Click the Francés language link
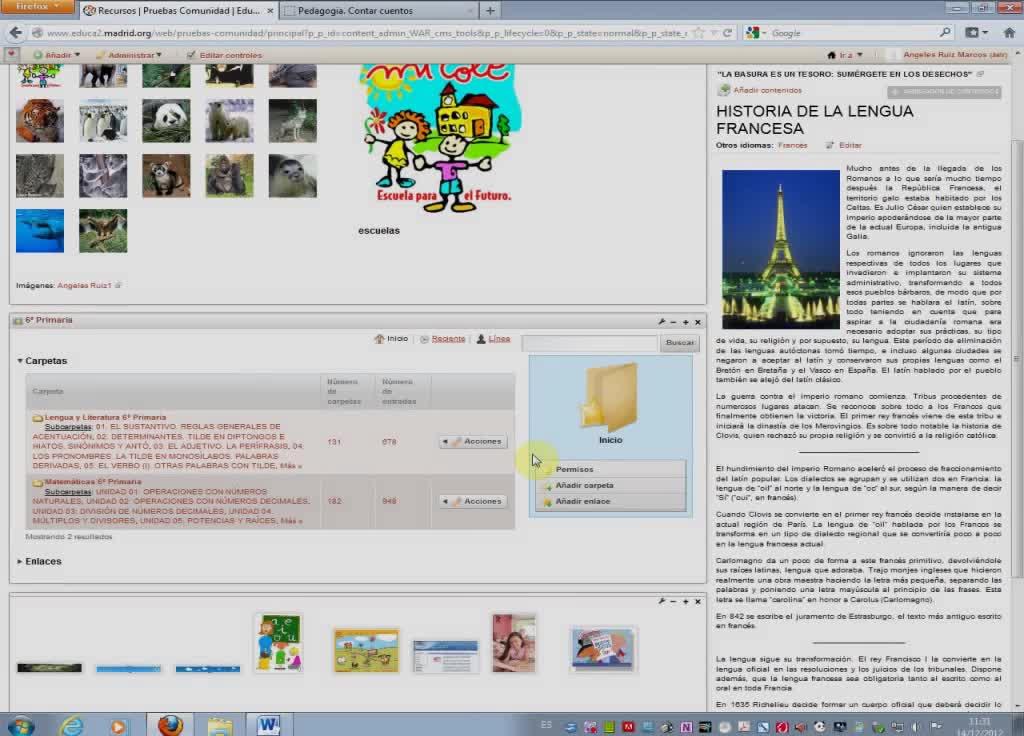This screenshot has height=736, width=1024. pos(792,145)
